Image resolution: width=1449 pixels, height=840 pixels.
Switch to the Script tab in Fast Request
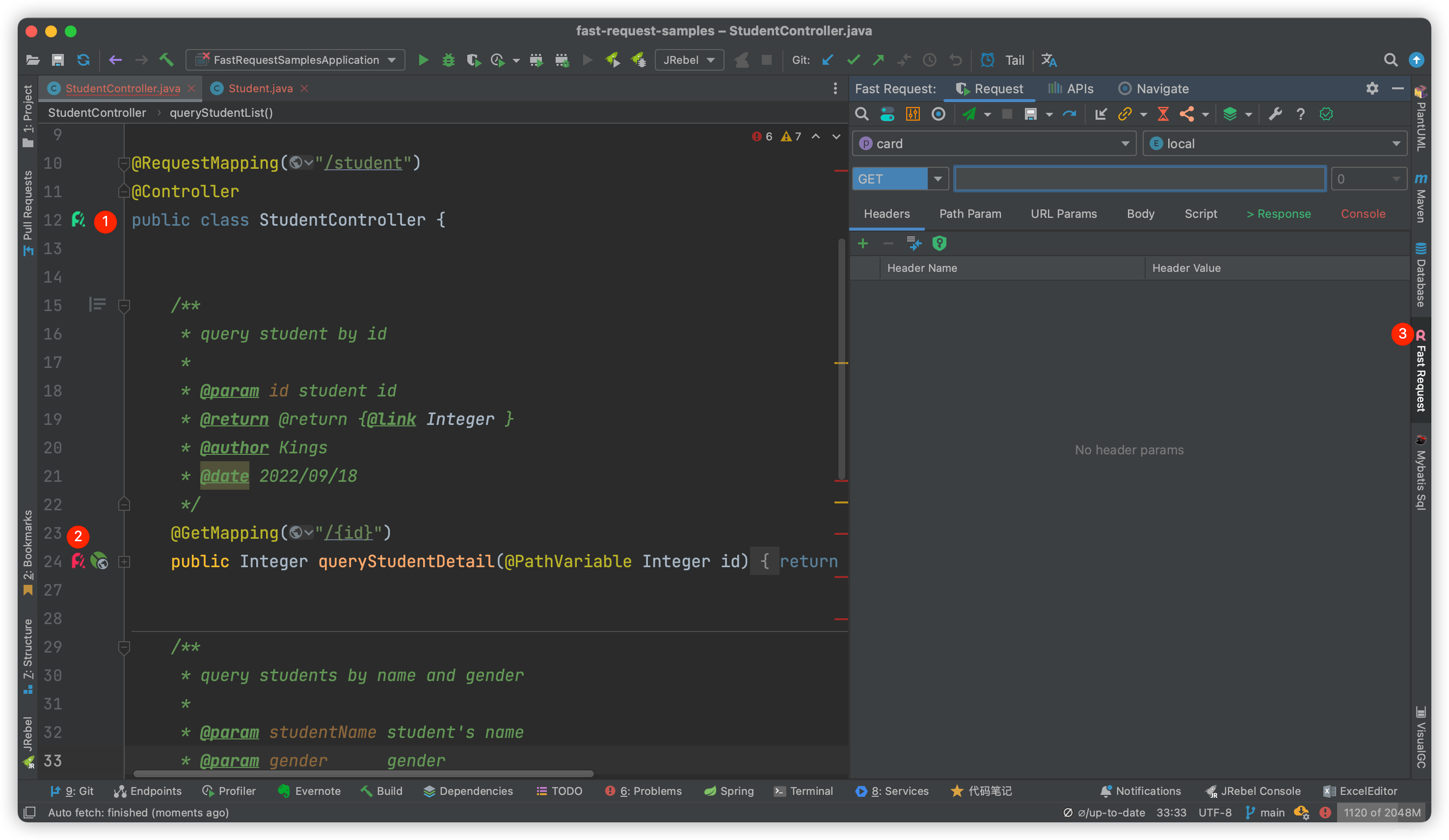[1200, 213]
